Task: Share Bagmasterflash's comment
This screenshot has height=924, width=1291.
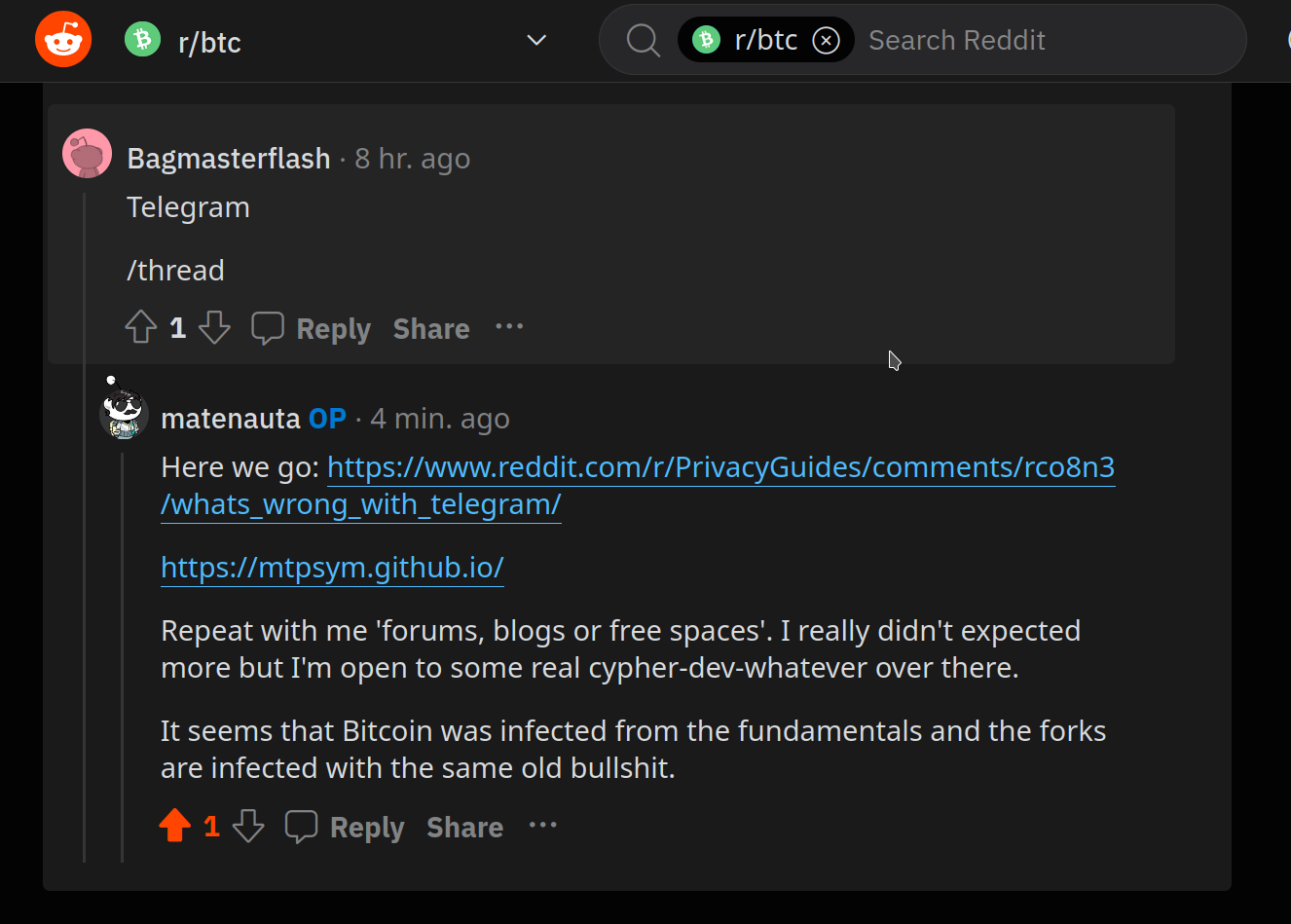Action: pos(431,328)
